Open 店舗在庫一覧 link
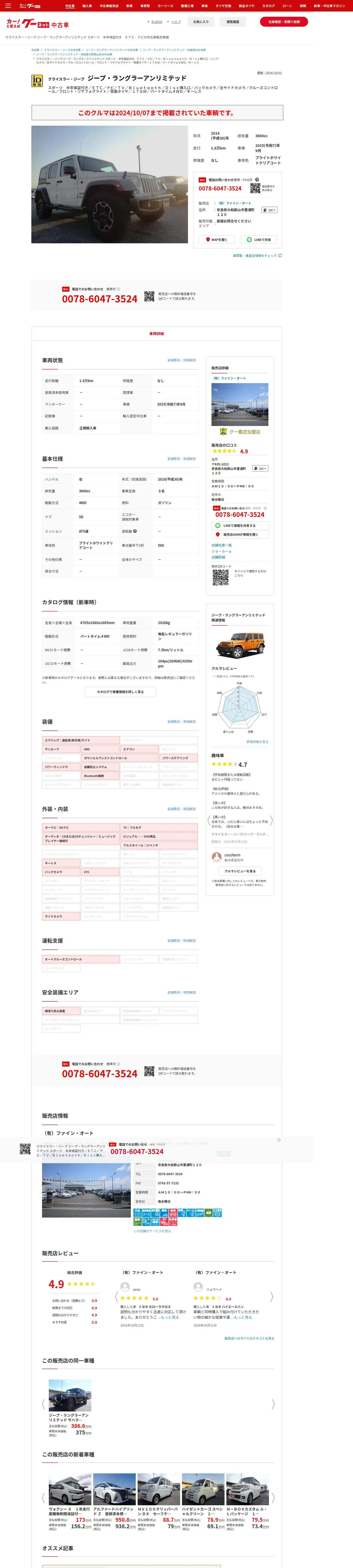 click(221, 545)
